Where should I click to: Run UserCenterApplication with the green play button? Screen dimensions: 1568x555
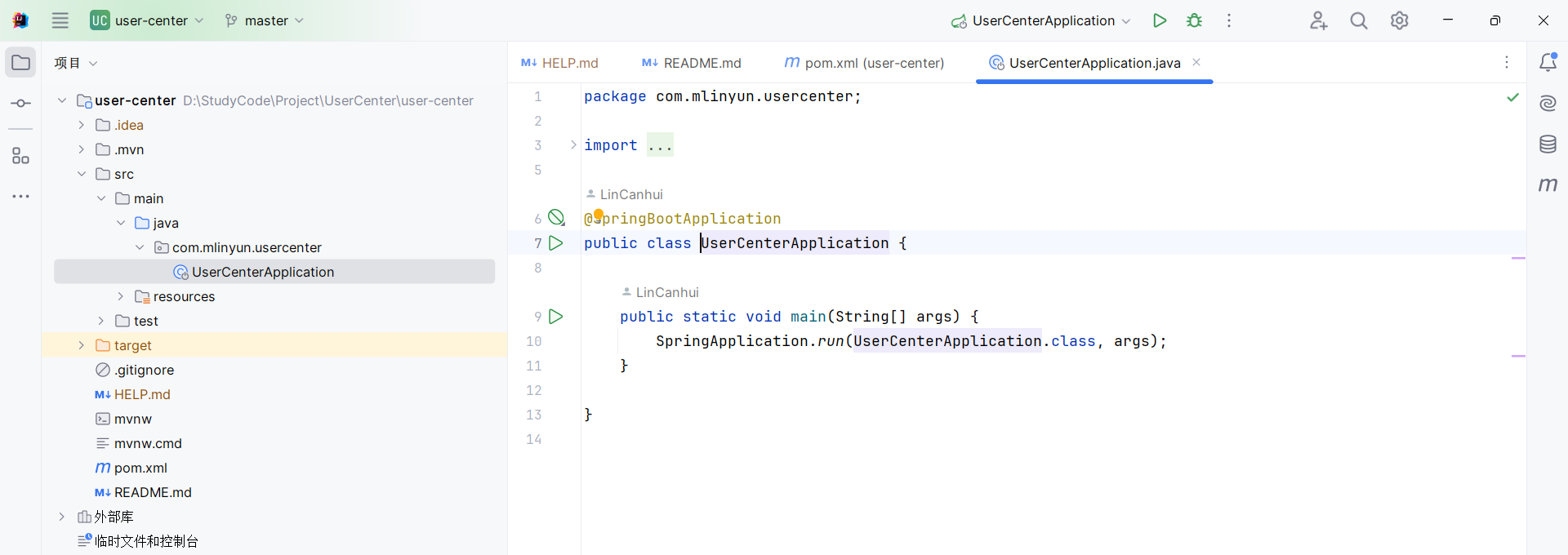pos(1159,20)
